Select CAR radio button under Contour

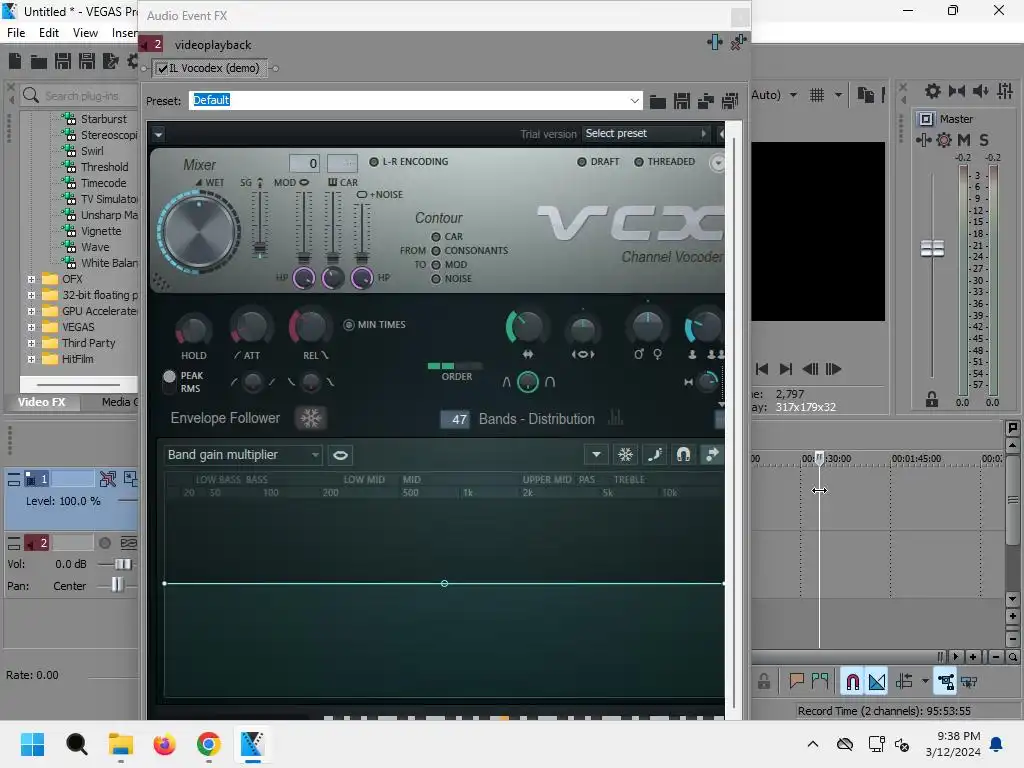tap(436, 236)
